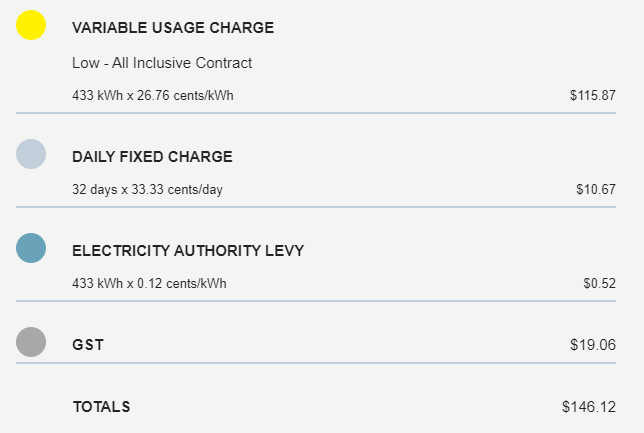
Task: Click the grey GST circle
Action: click(31, 342)
